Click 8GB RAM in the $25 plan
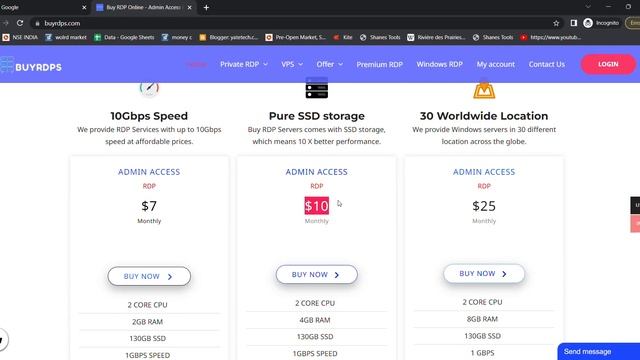This screenshot has height=360, width=640. click(x=482, y=319)
